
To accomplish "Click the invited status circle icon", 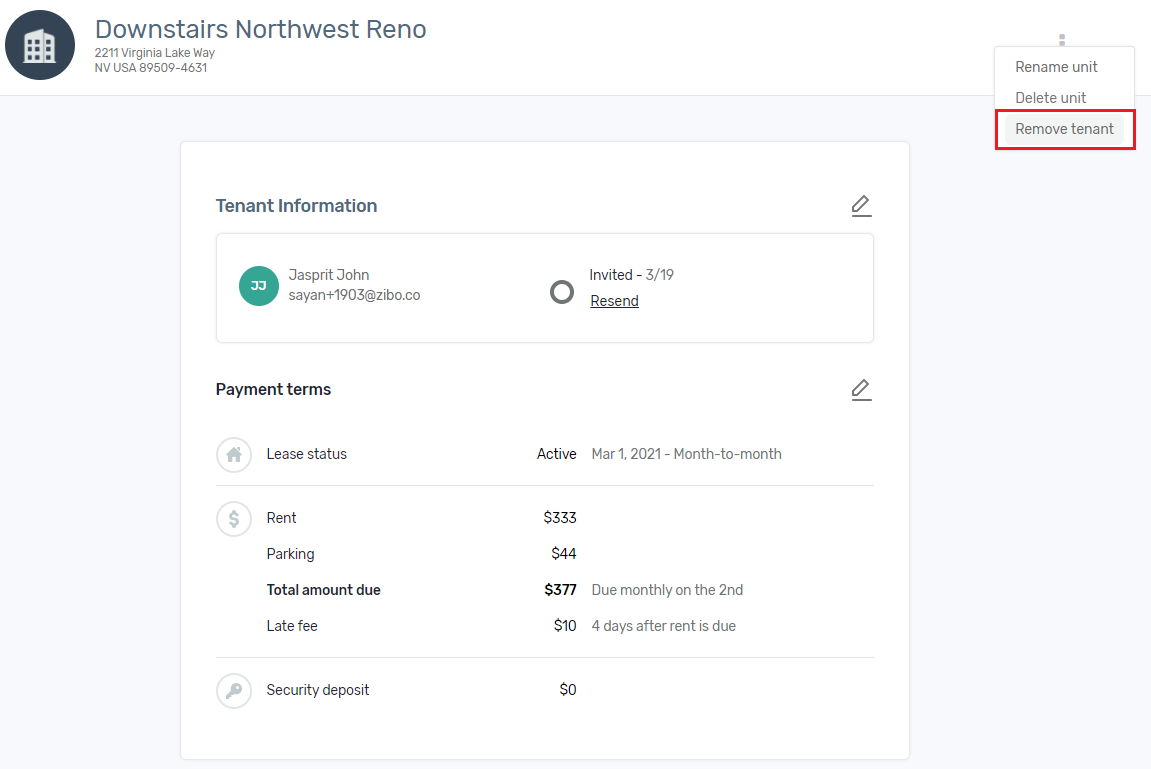I will pos(562,292).
